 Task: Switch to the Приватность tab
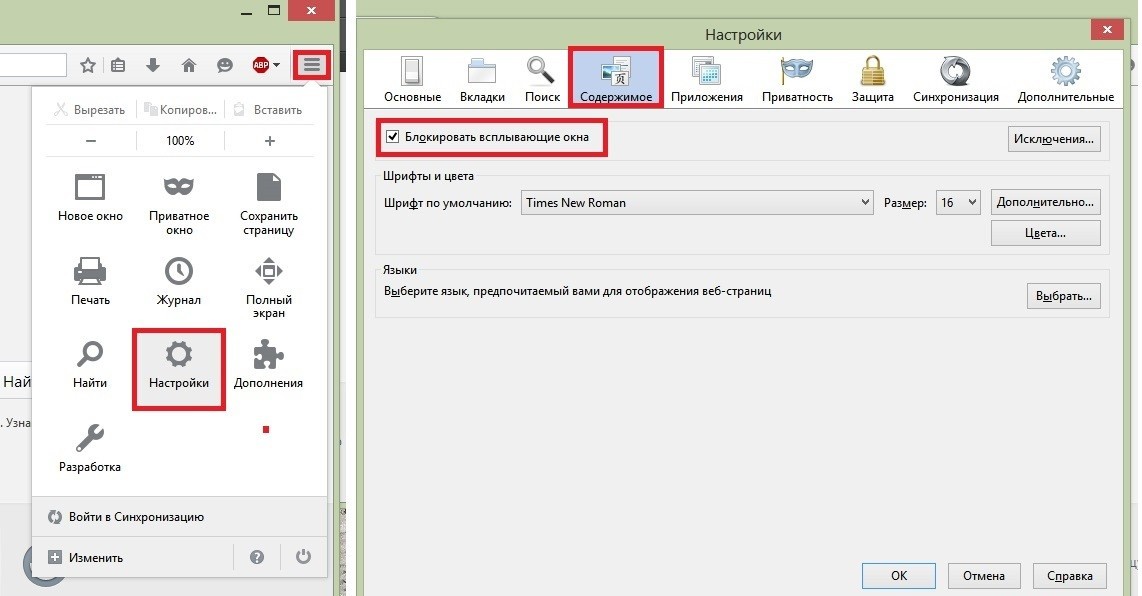(797, 79)
